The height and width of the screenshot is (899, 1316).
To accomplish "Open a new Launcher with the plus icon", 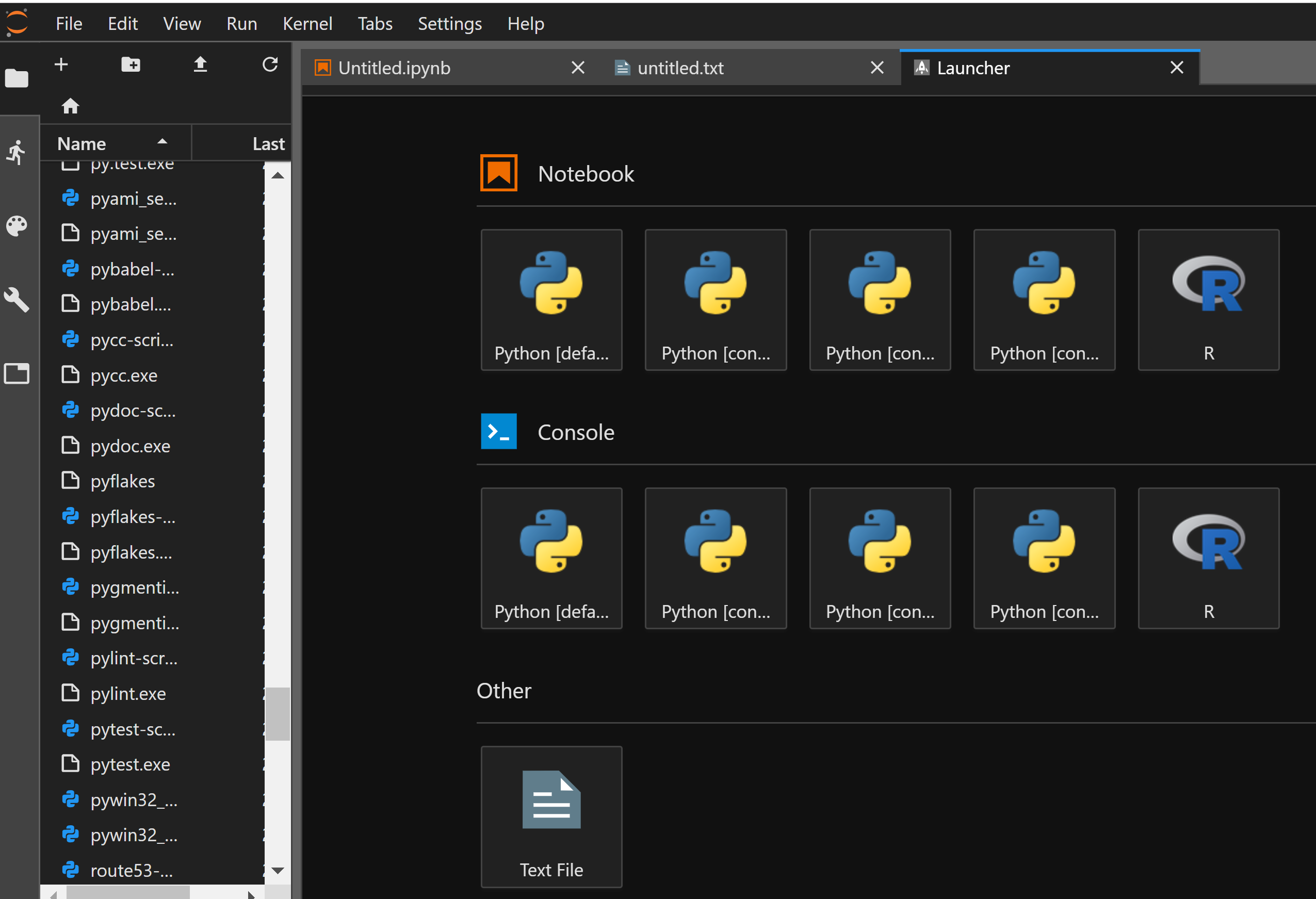I will tap(60, 64).
